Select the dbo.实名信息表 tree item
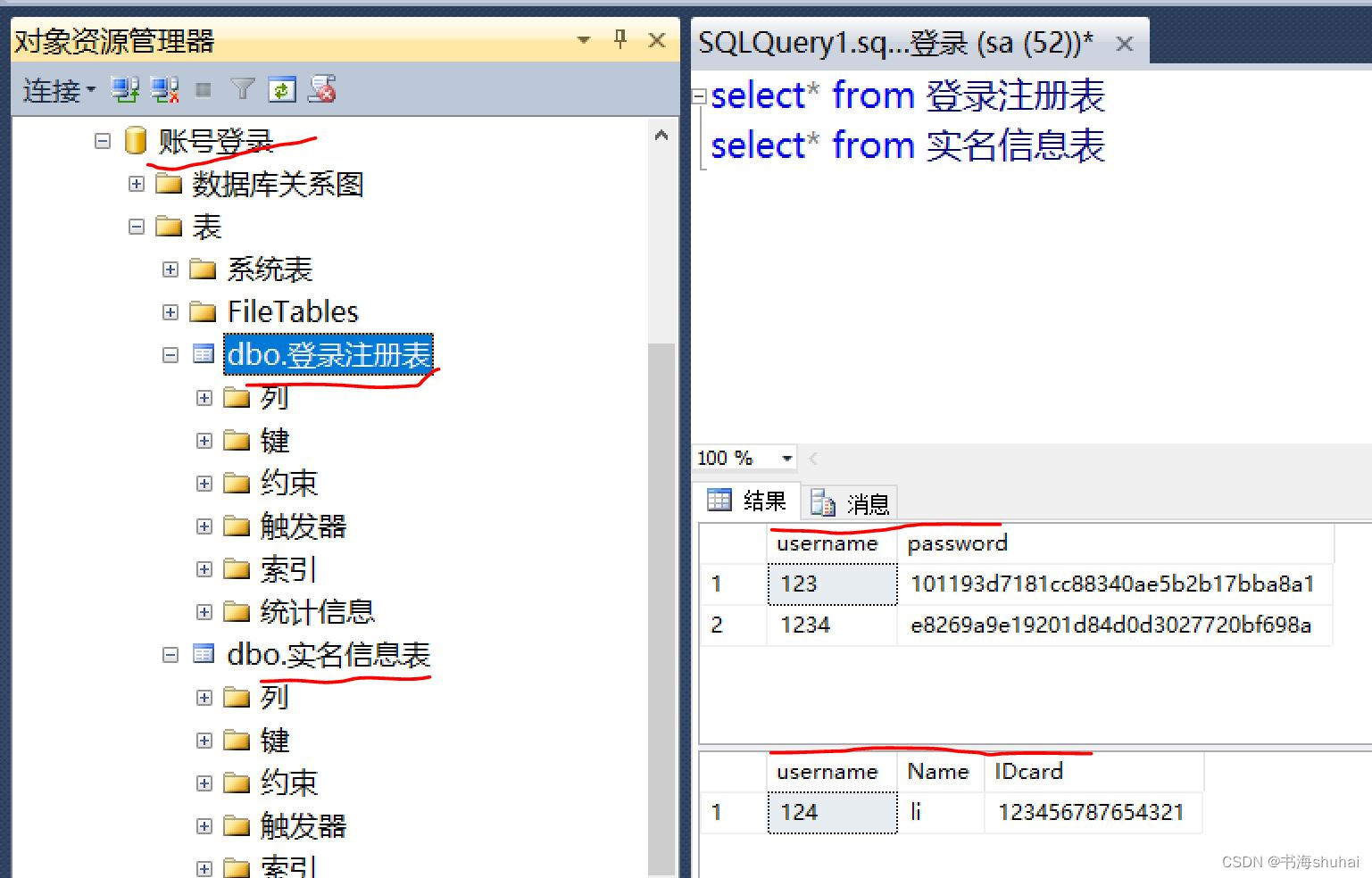The width and height of the screenshot is (1372, 878). (328, 654)
